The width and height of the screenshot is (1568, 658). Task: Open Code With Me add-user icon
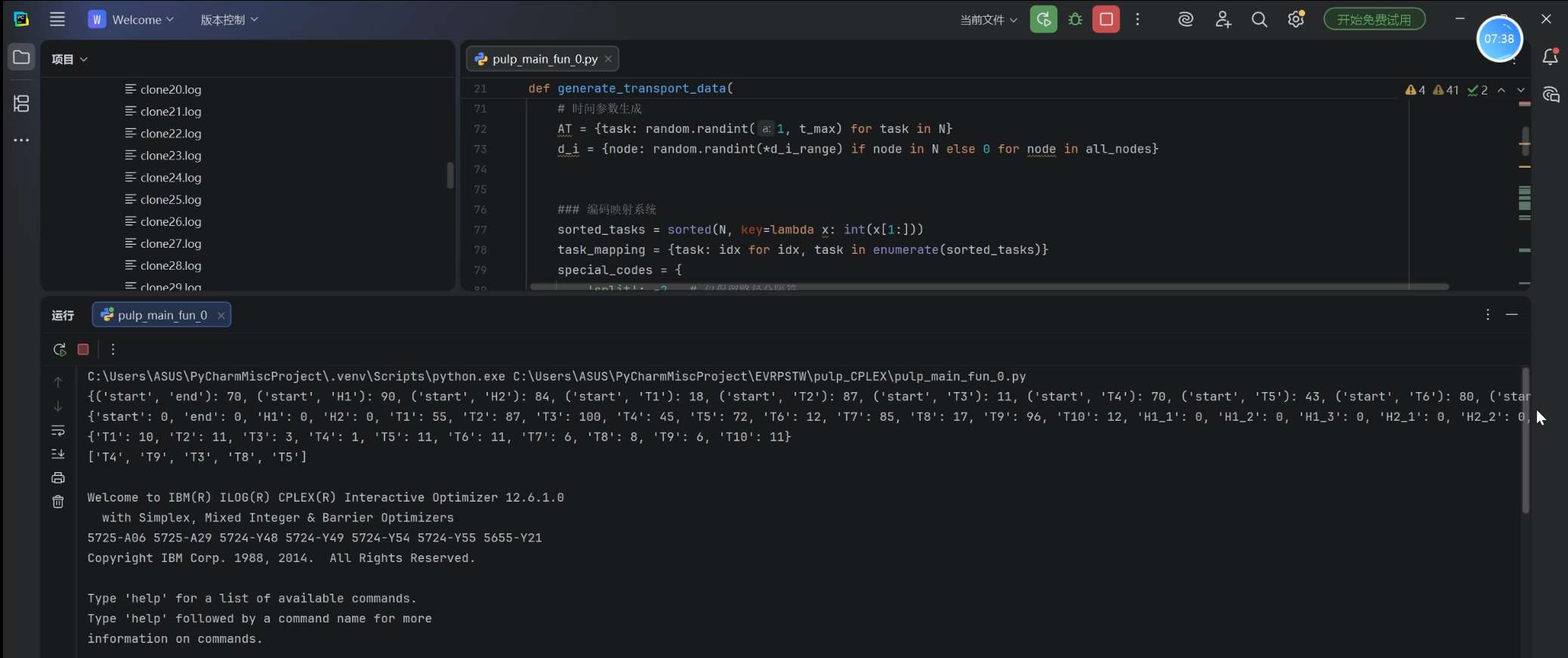pos(1224,20)
